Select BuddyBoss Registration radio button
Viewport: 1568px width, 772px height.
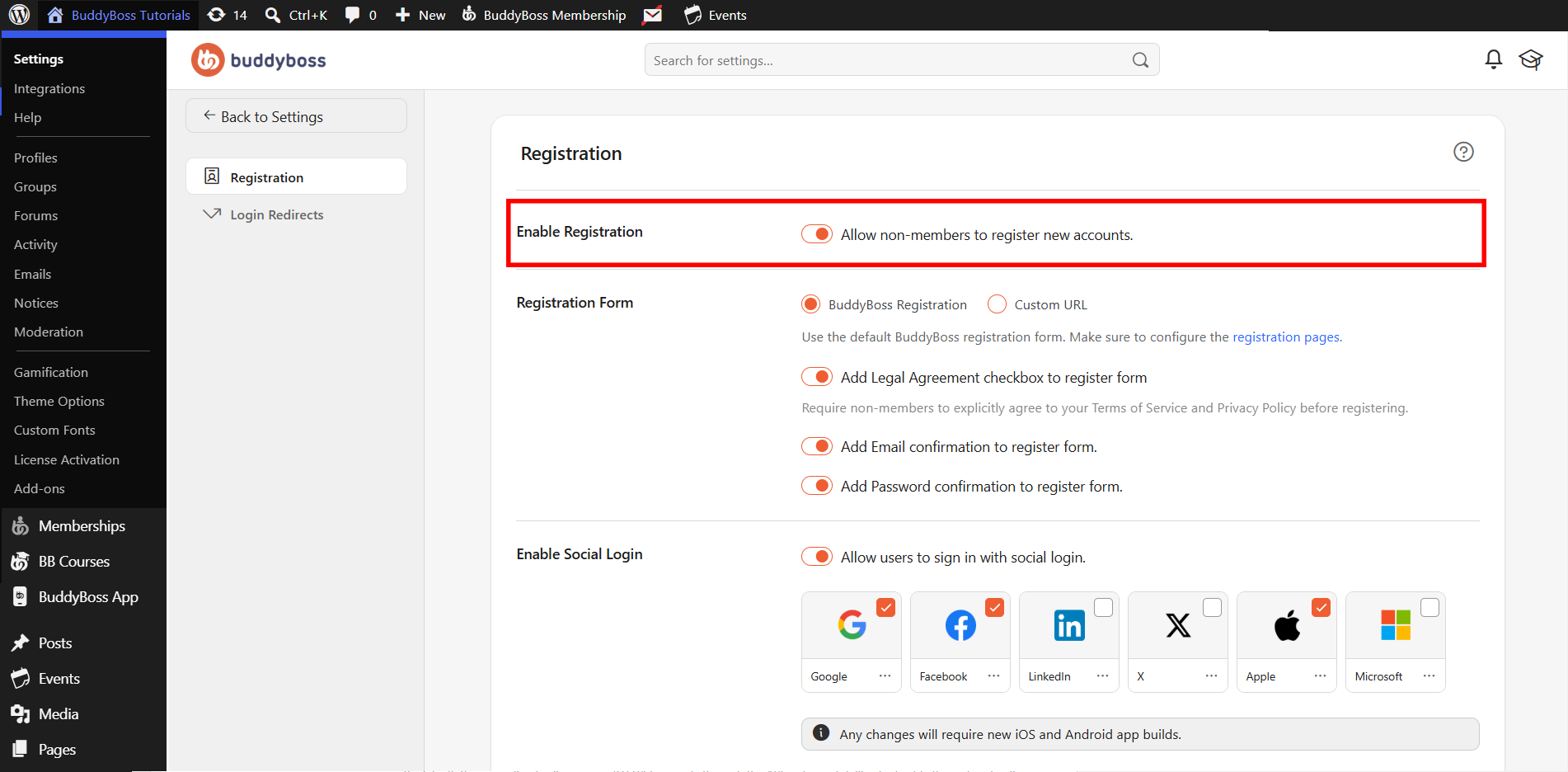pyautogui.click(x=811, y=304)
